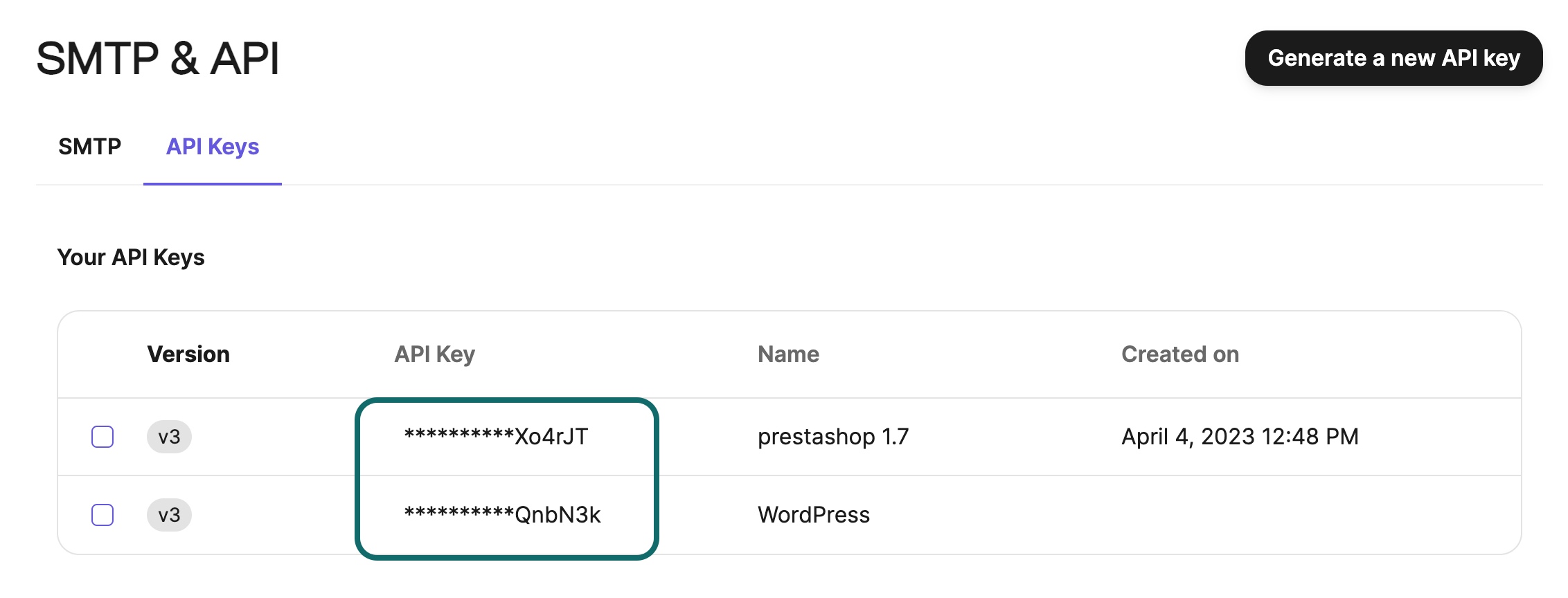Click the v3 badge on the prestashop row
This screenshot has width=1568, height=598.
[170, 436]
